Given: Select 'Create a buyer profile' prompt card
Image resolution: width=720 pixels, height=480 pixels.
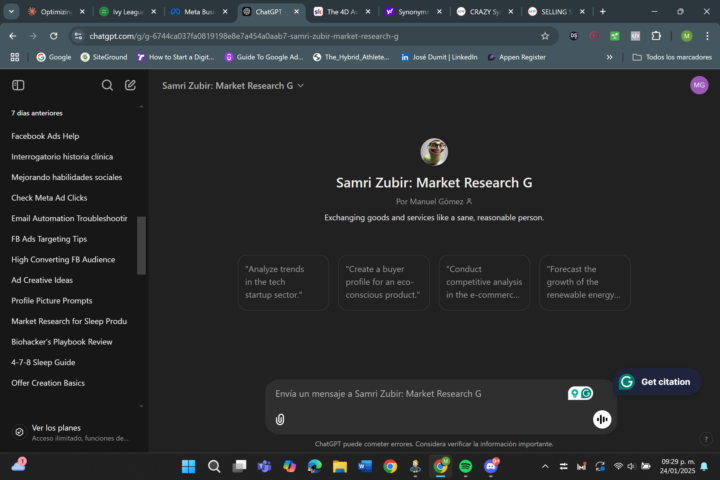Looking at the screenshot, I should (384, 282).
